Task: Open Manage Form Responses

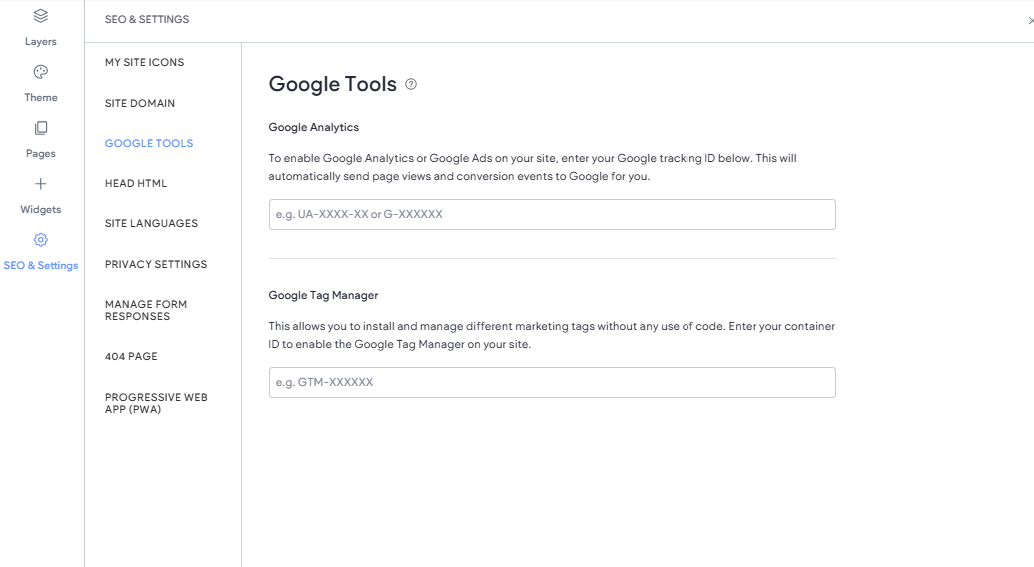Action: click(146, 311)
